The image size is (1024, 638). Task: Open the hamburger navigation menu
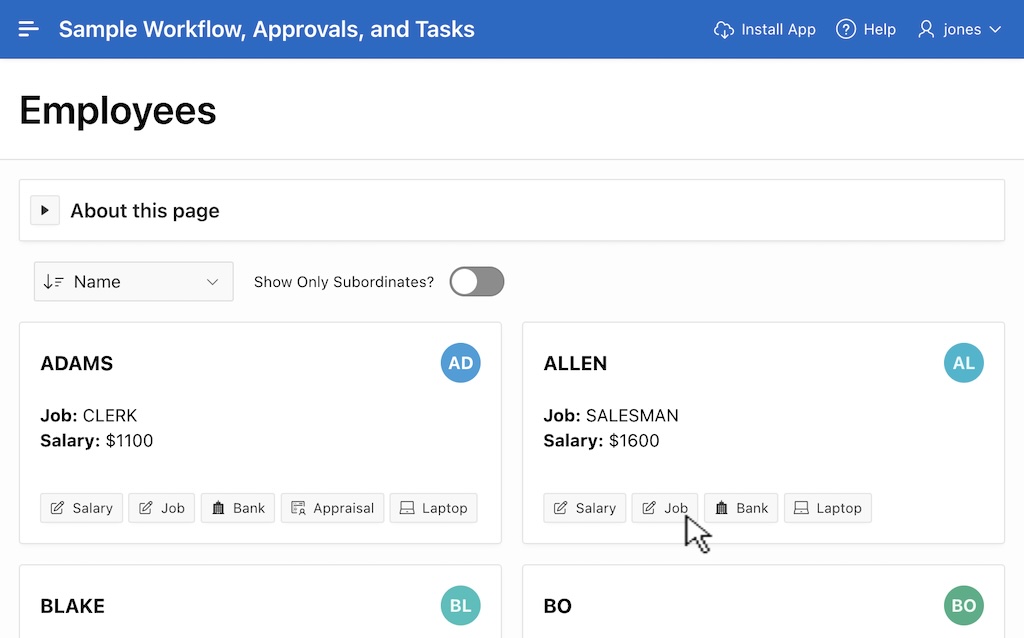coord(29,29)
